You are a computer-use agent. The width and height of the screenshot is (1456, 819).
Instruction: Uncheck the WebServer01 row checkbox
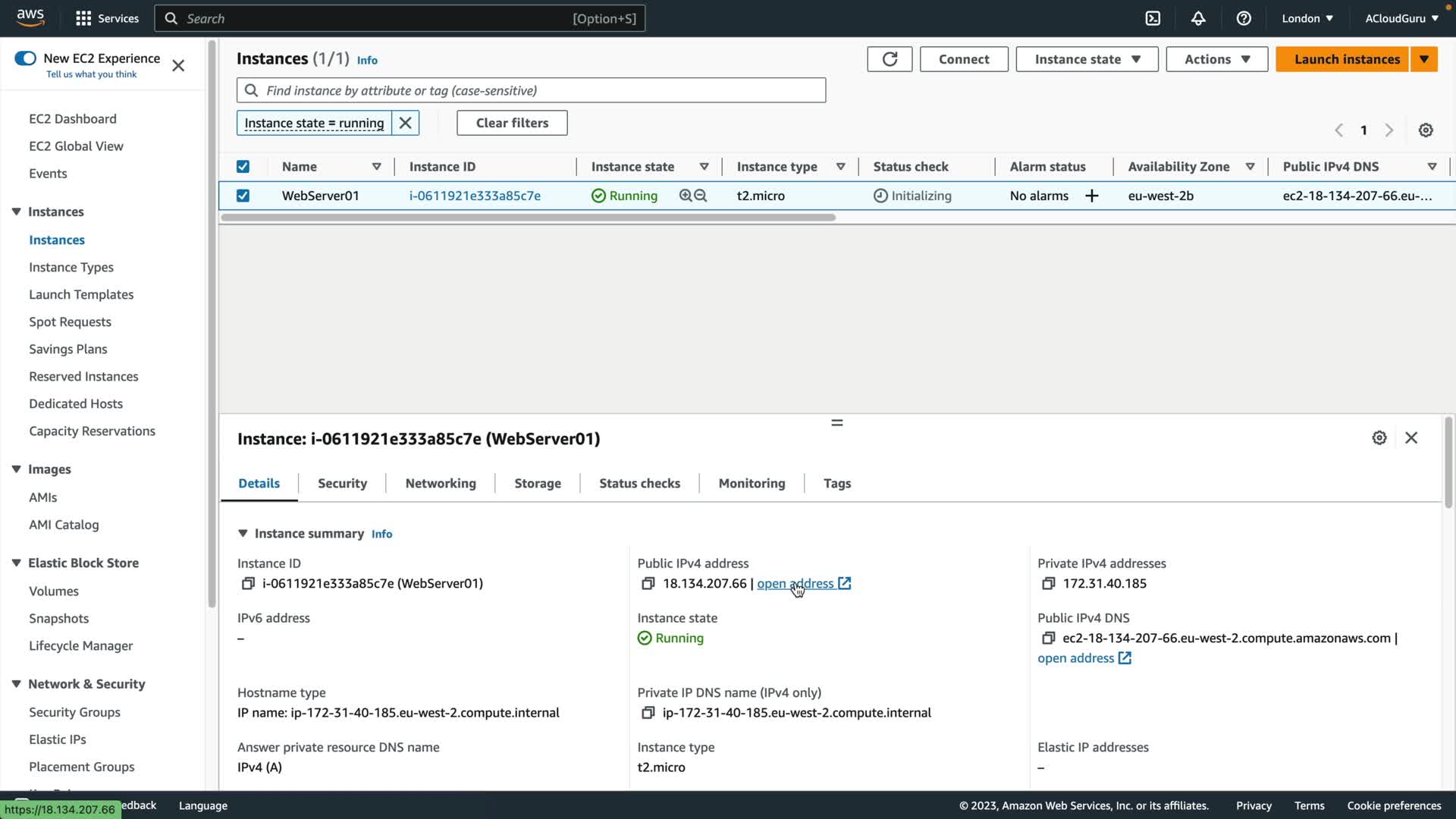click(243, 196)
